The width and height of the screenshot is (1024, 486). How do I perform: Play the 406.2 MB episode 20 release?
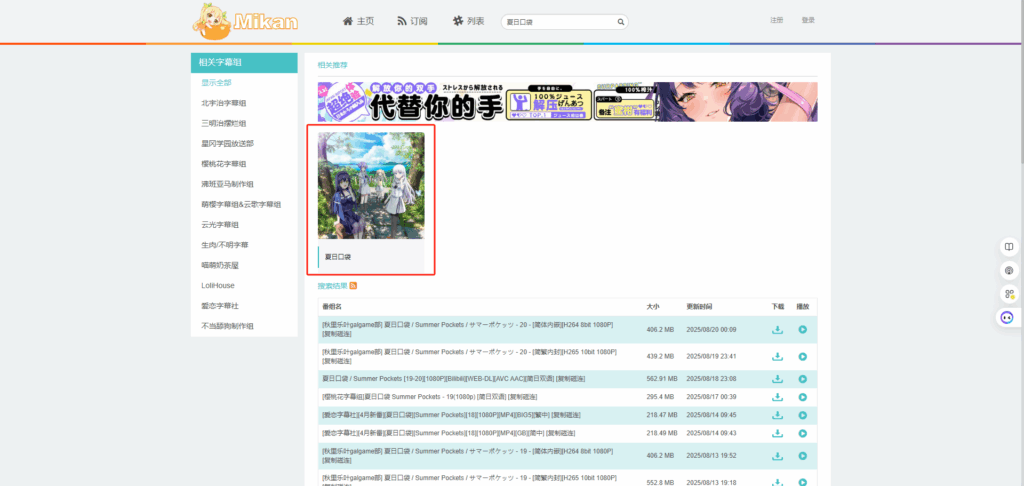click(x=803, y=329)
